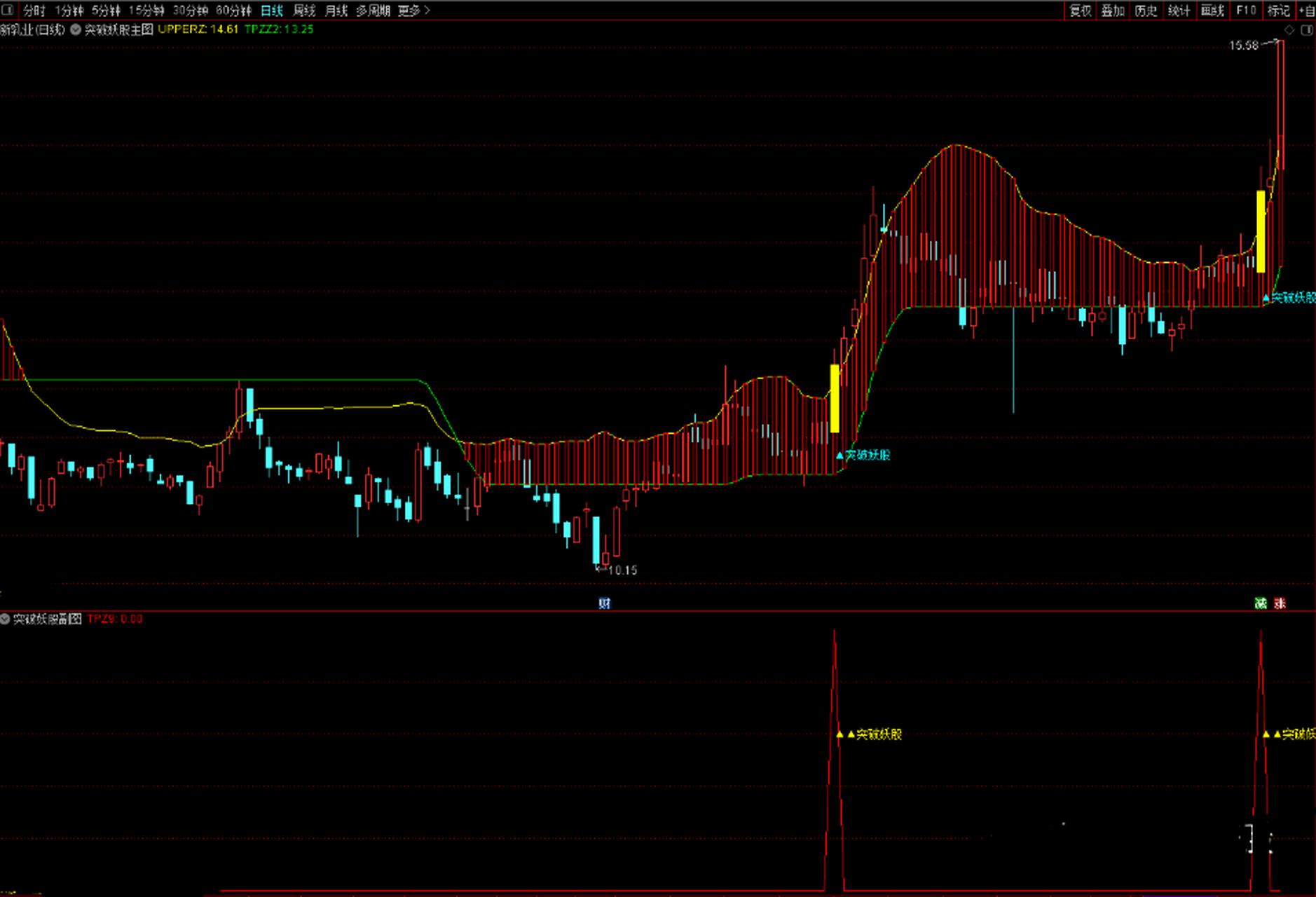The height and width of the screenshot is (897, 1316).
Task: Click the UPPERZ: 14.61 value label
Action: 198,29
